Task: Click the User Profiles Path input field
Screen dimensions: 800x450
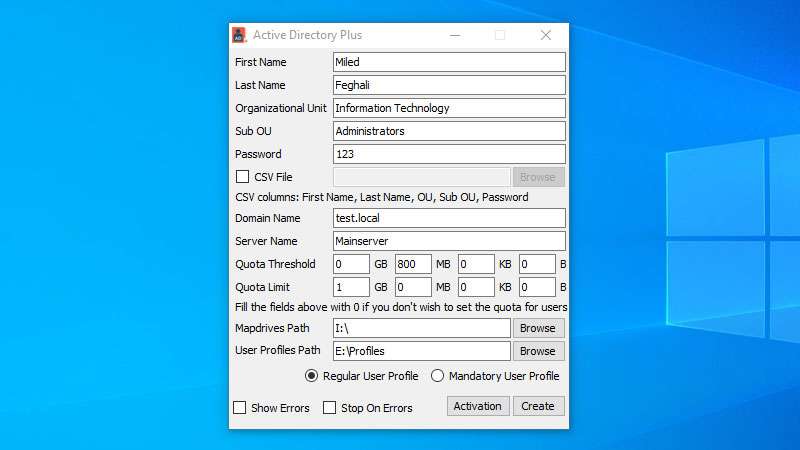Action: click(x=421, y=351)
